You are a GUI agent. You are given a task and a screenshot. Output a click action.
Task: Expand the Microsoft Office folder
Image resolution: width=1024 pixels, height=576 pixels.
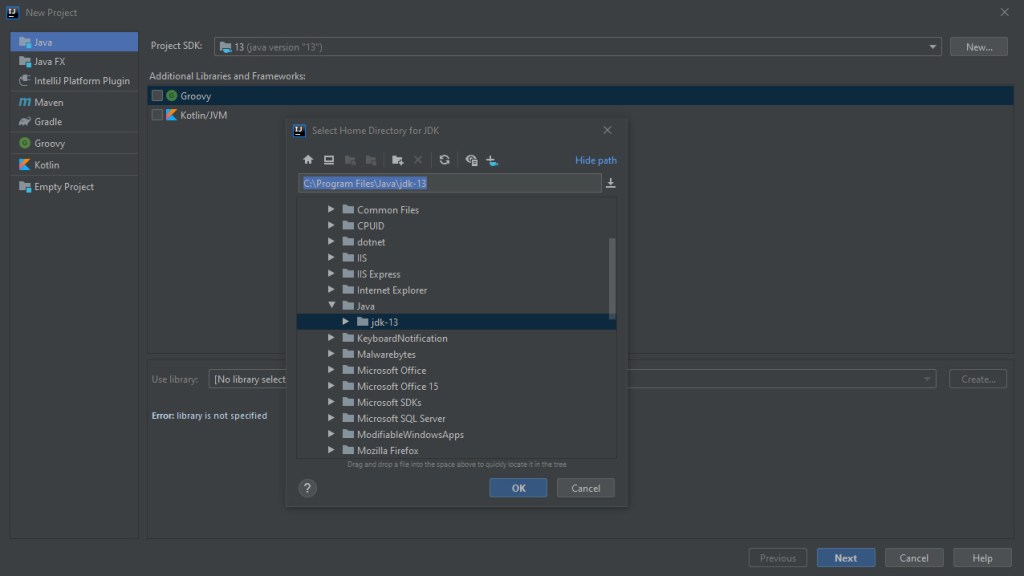(x=333, y=370)
